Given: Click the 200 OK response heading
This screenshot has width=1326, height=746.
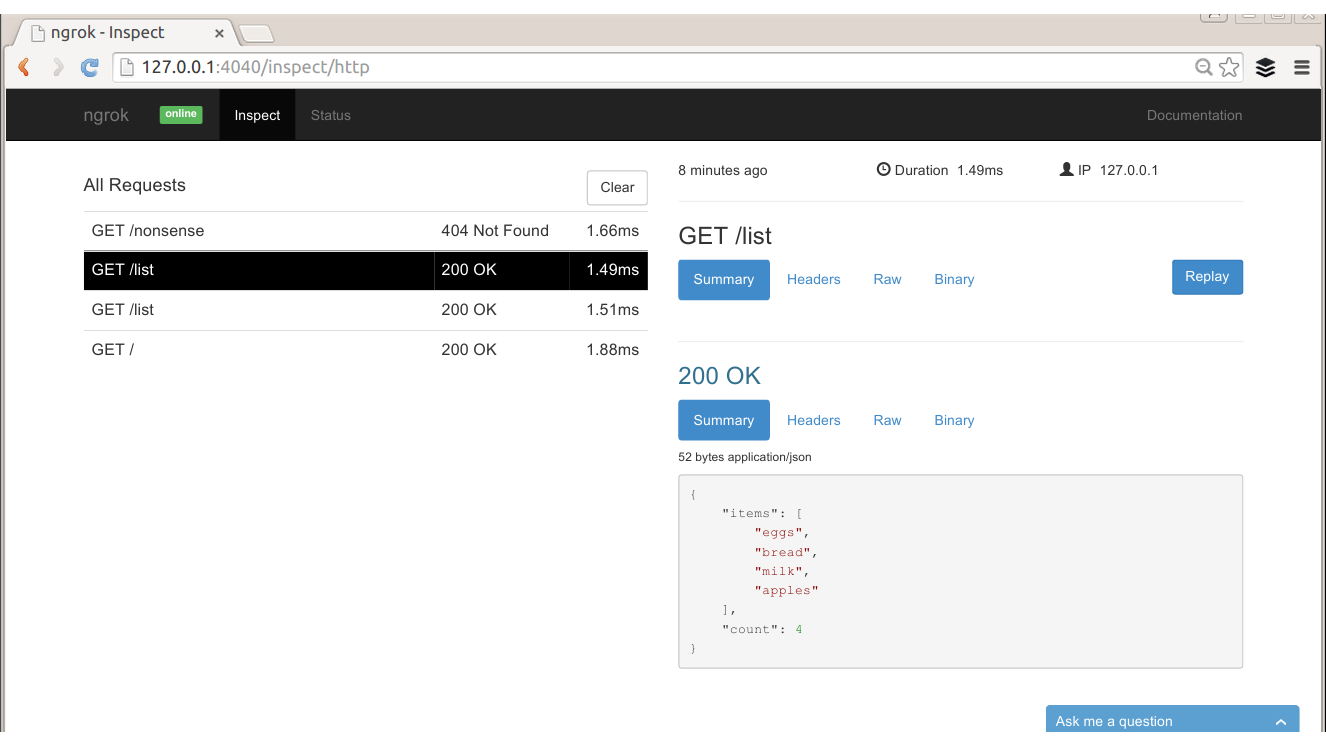Looking at the screenshot, I should coord(719,376).
